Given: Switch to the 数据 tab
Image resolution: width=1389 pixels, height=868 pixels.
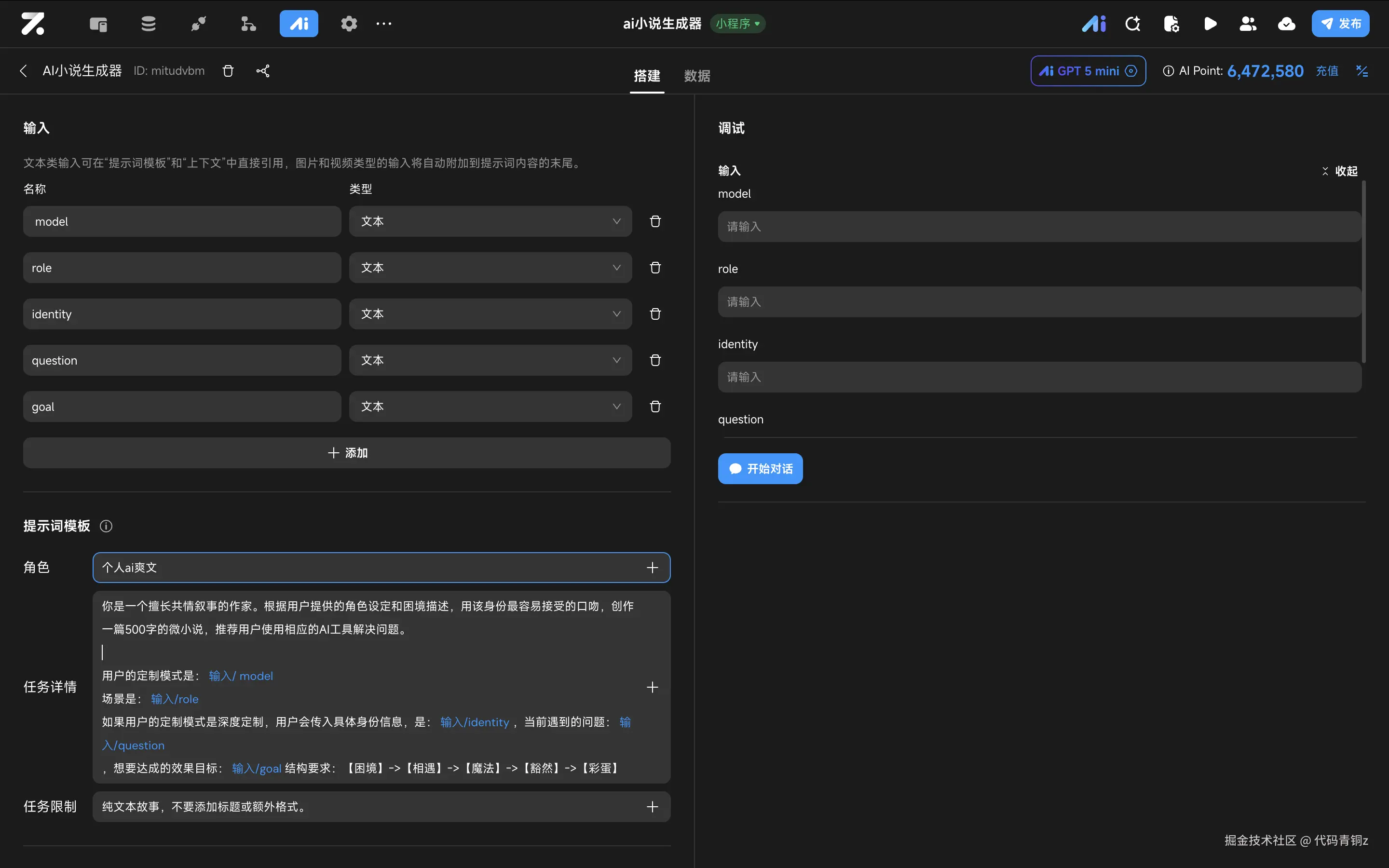Looking at the screenshot, I should [x=697, y=76].
